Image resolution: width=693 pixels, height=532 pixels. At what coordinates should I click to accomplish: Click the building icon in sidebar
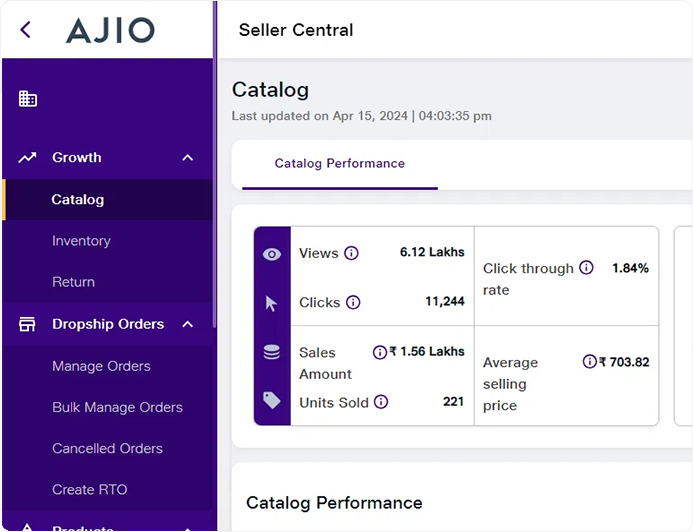[x=28, y=99]
